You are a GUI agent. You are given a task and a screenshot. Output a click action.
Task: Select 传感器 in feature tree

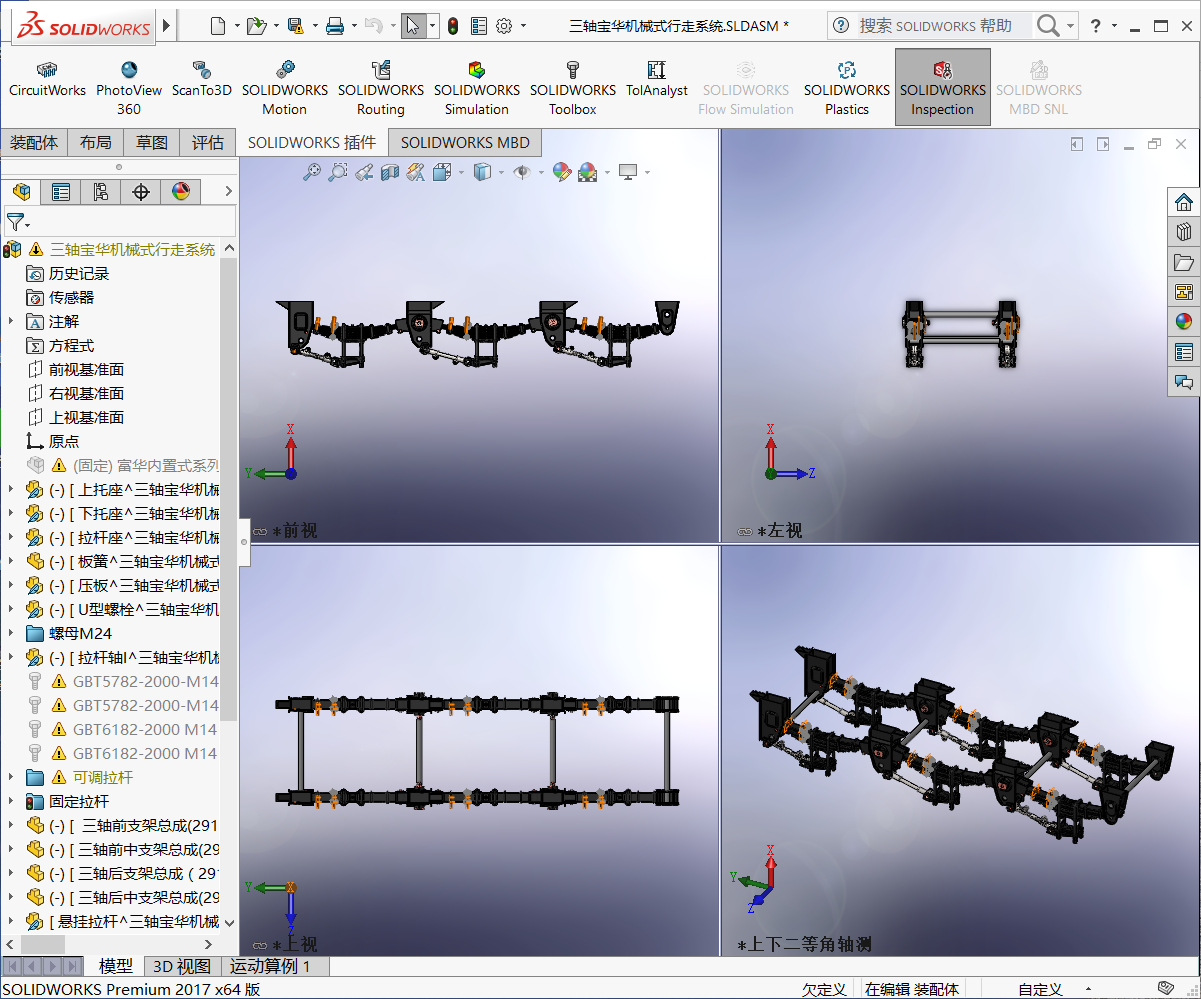point(72,298)
